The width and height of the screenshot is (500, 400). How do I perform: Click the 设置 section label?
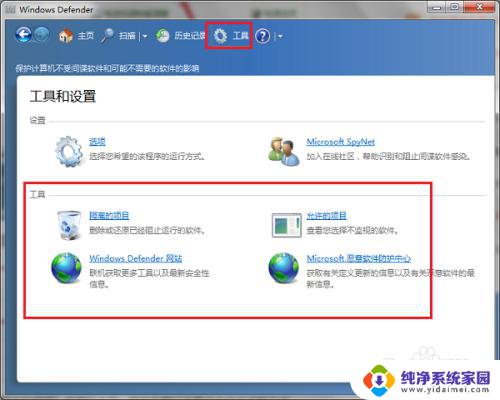coord(37,120)
